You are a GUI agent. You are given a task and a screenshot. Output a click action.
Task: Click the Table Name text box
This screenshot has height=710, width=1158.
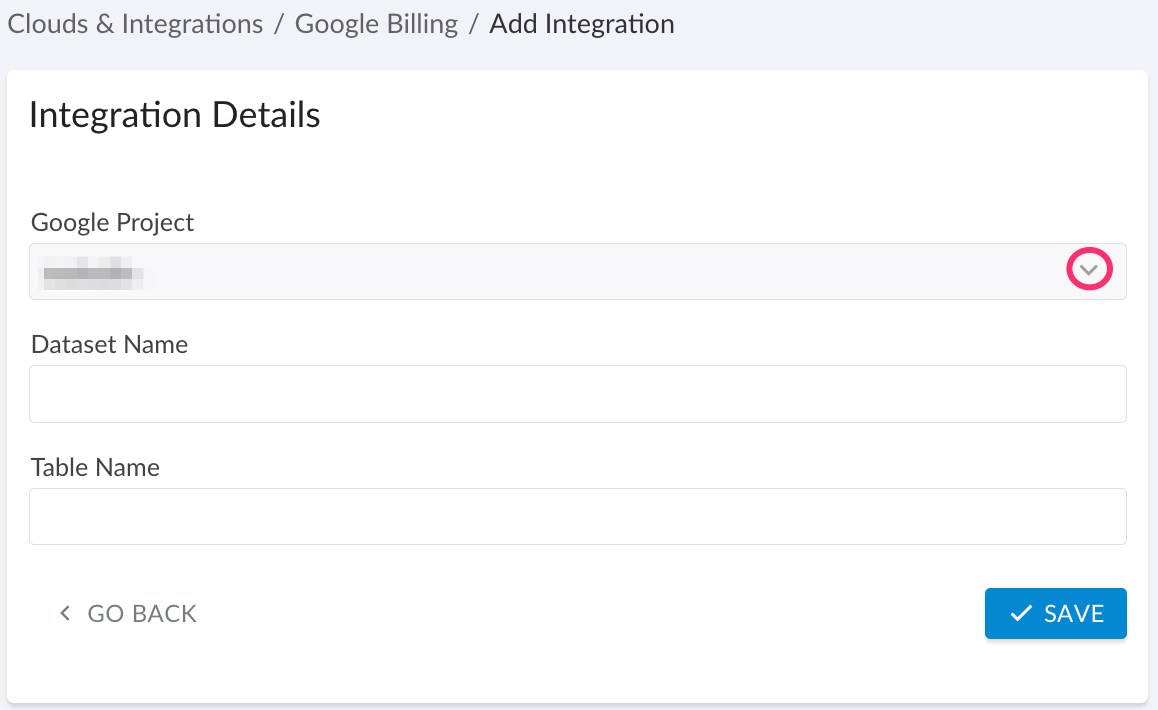[x=577, y=516]
